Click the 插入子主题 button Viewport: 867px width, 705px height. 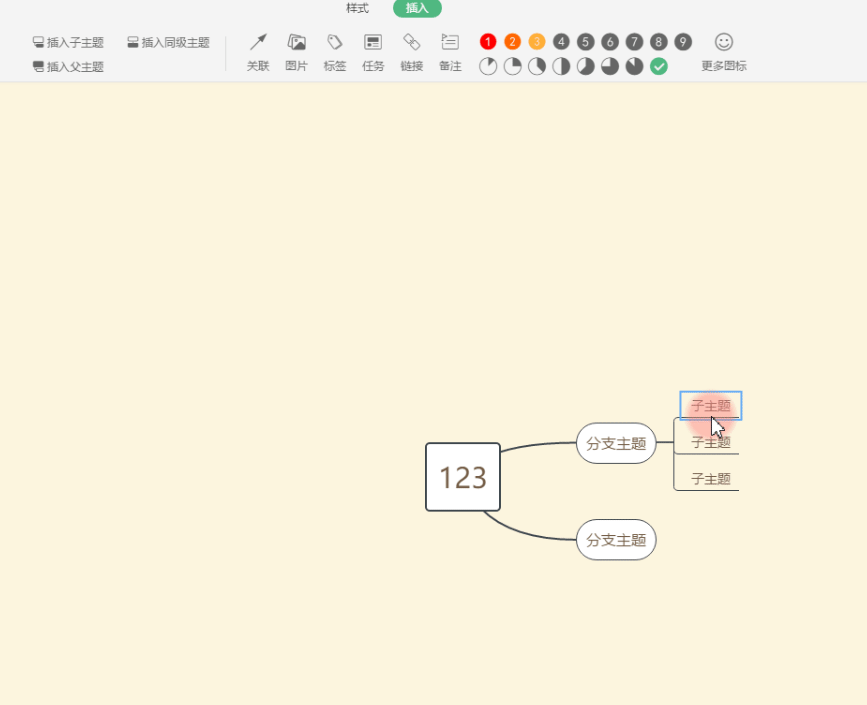pyautogui.click(x=66, y=42)
